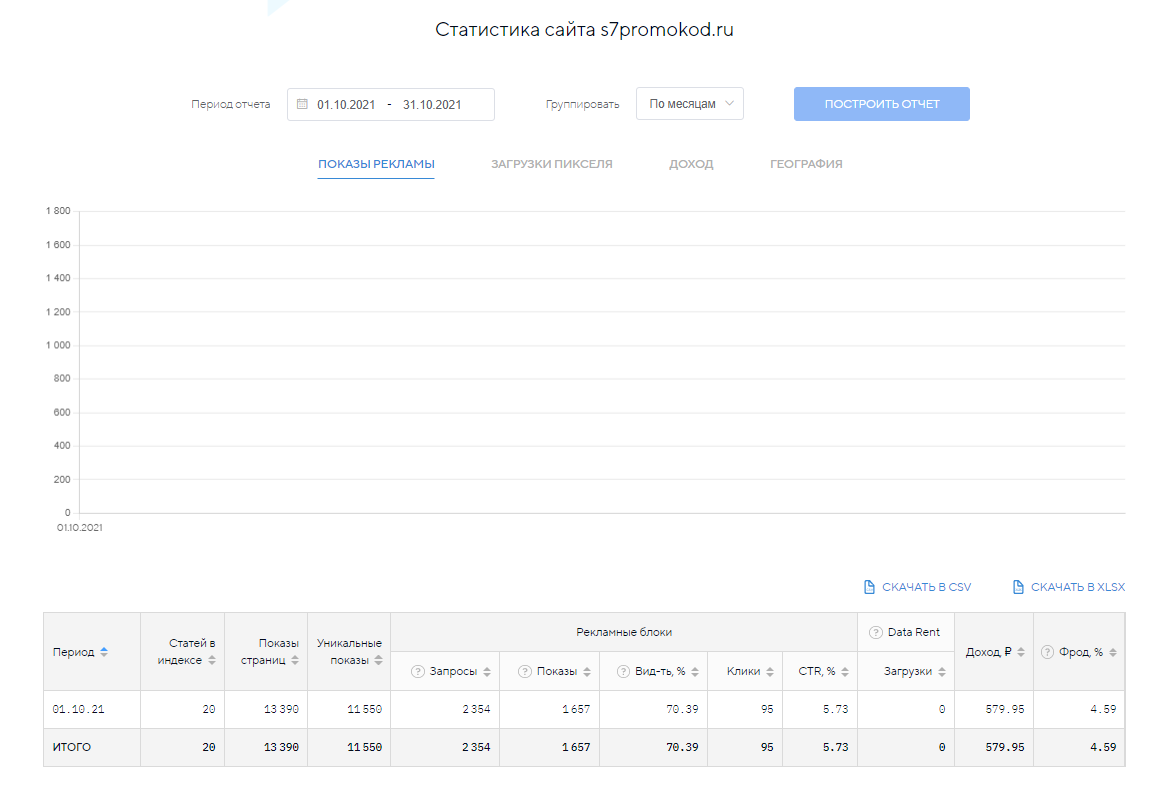This screenshot has width=1170, height=789.
Task: Sort by Доход ₽ arrows
Action: click(1021, 652)
